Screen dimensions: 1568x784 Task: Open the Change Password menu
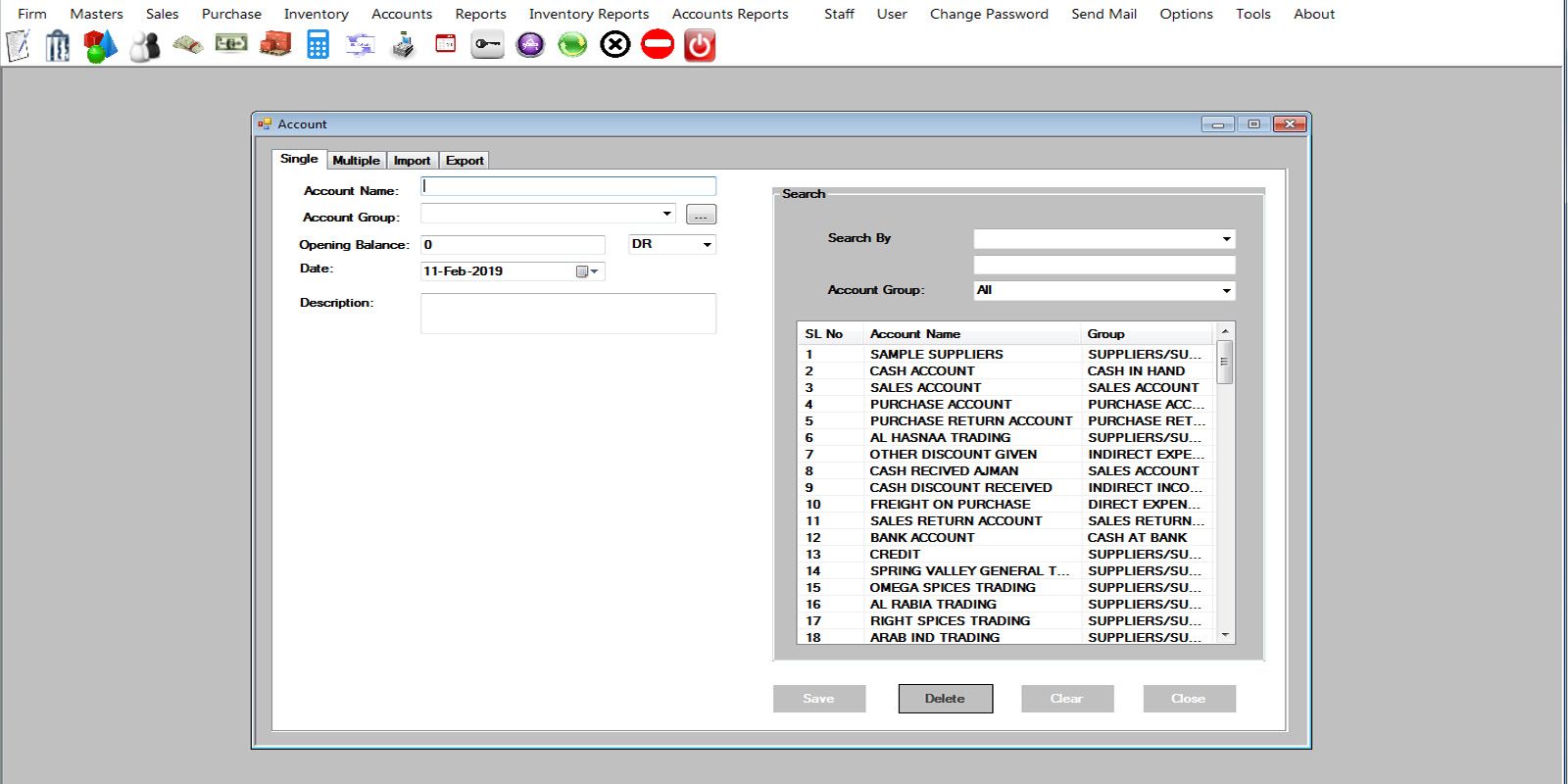[x=989, y=14]
